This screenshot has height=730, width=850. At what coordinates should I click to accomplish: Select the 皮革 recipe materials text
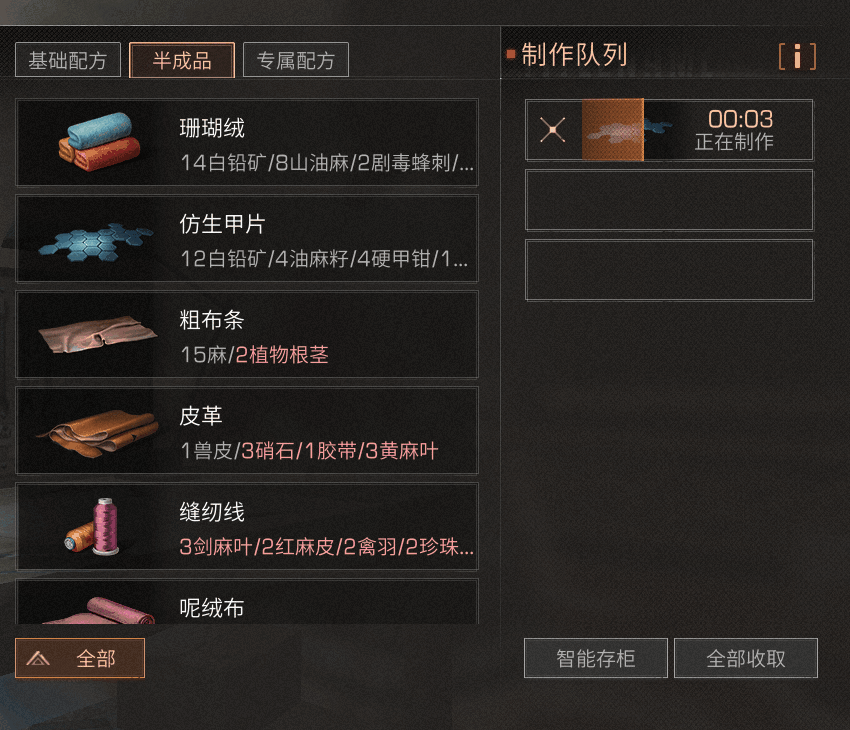(x=309, y=451)
